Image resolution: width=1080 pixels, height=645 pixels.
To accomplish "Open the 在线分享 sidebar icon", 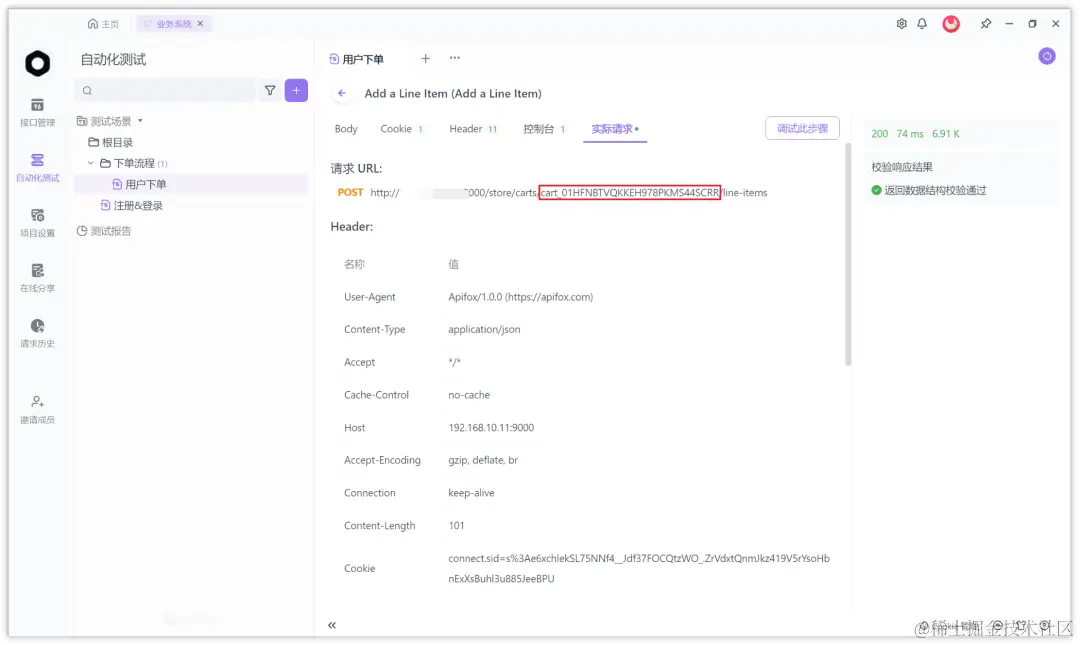I will point(37,278).
